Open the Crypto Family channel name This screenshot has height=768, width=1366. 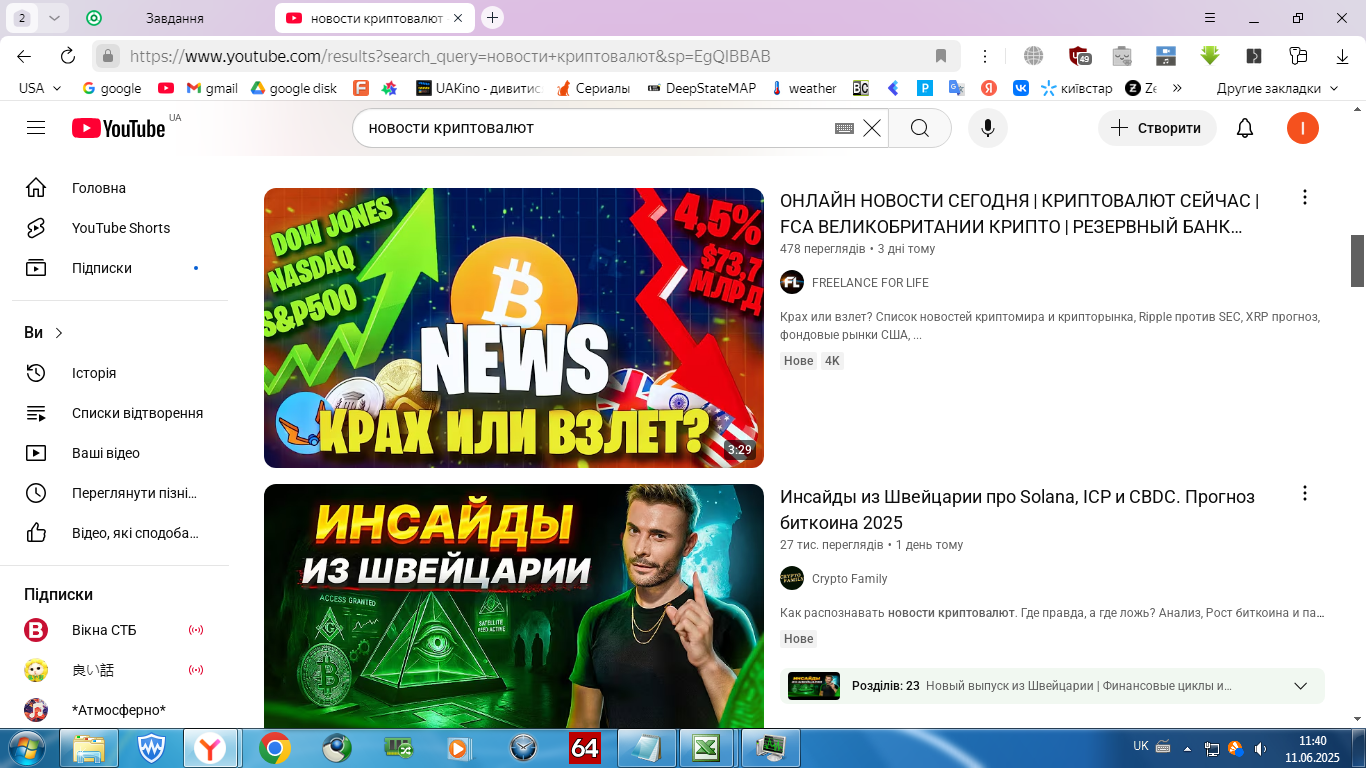tap(849, 579)
